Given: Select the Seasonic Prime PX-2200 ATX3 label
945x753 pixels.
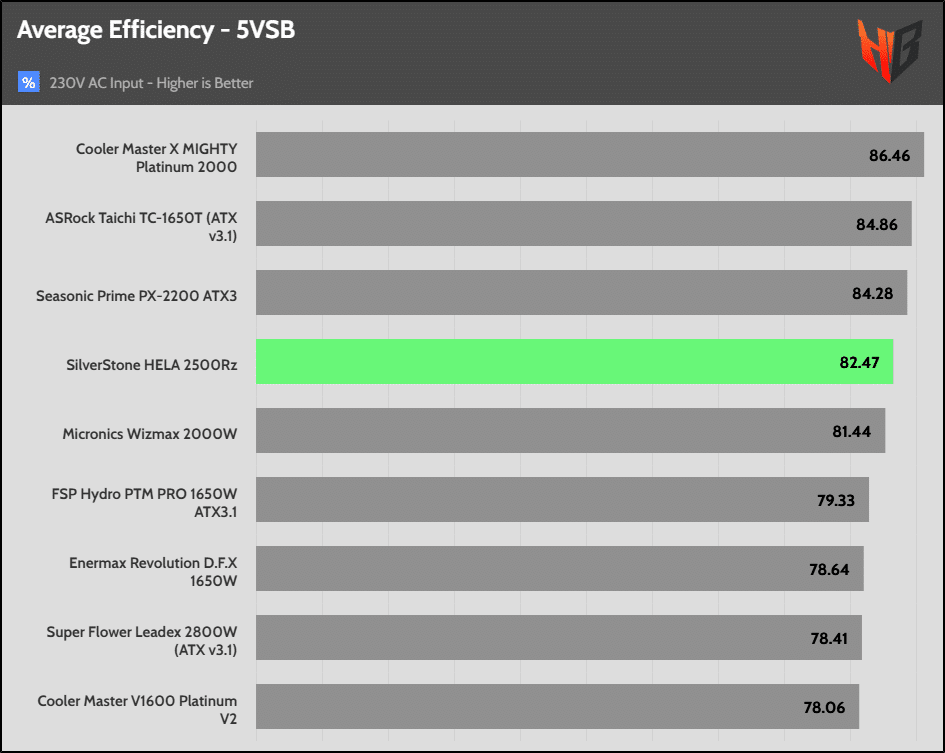Looking at the screenshot, I should coord(136,296).
